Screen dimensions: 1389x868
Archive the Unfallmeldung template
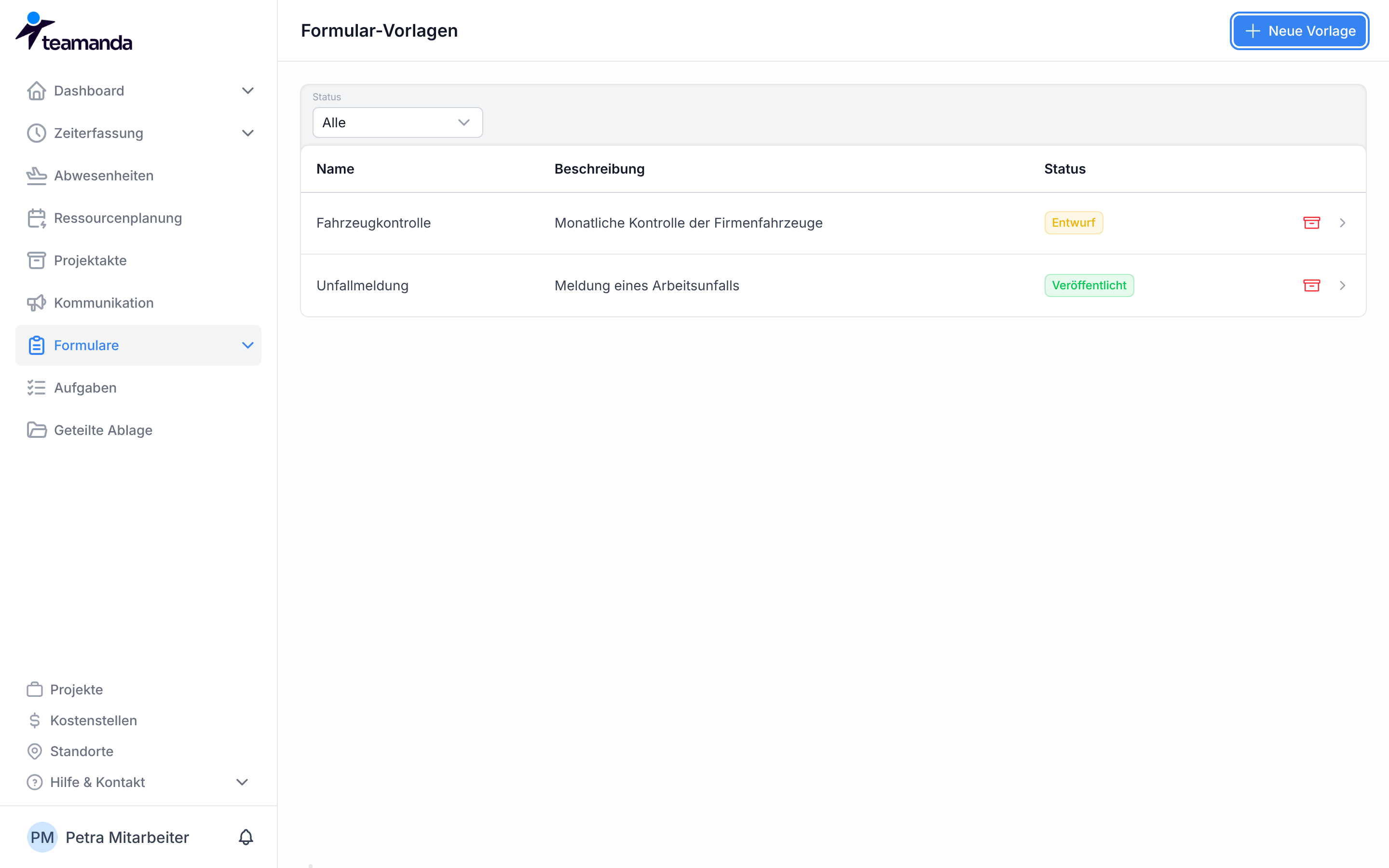click(x=1311, y=285)
